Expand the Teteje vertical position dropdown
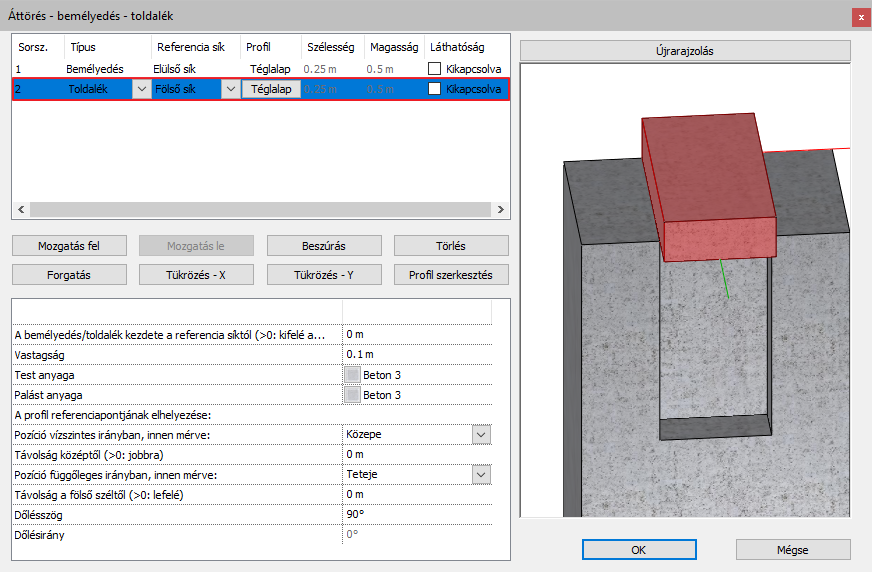 coord(481,475)
